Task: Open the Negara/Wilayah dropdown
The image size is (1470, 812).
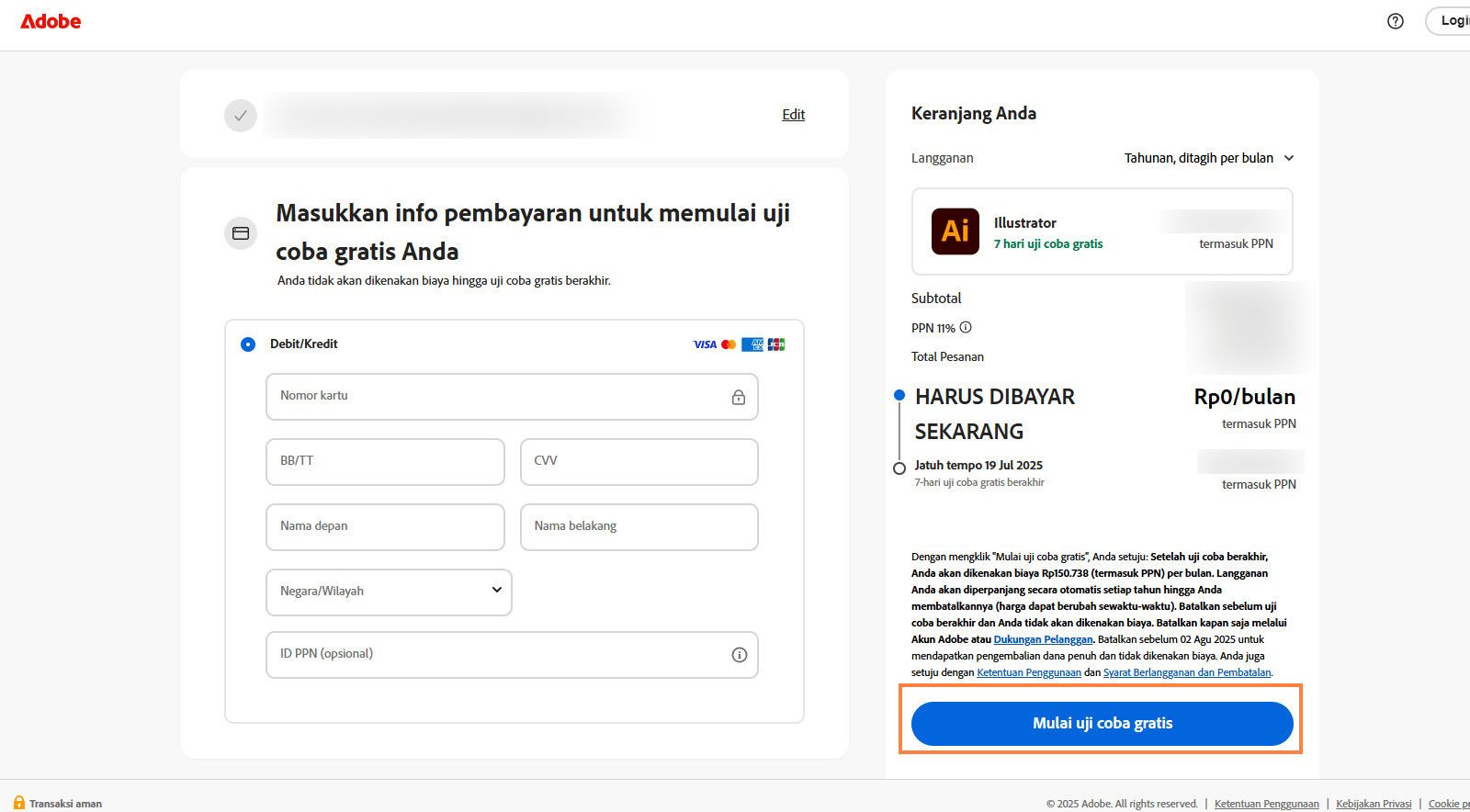Action: tap(389, 592)
